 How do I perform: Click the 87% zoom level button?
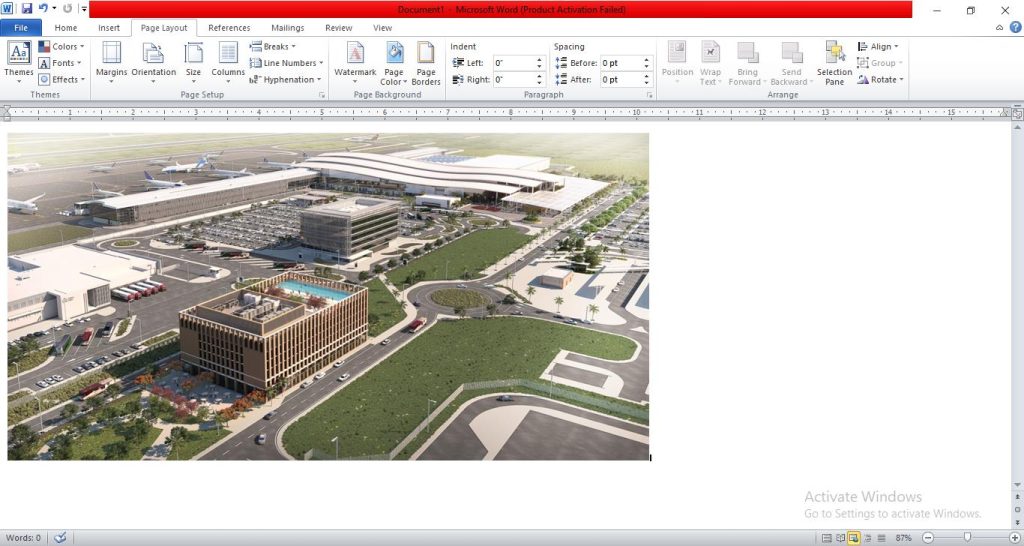[904, 538]
